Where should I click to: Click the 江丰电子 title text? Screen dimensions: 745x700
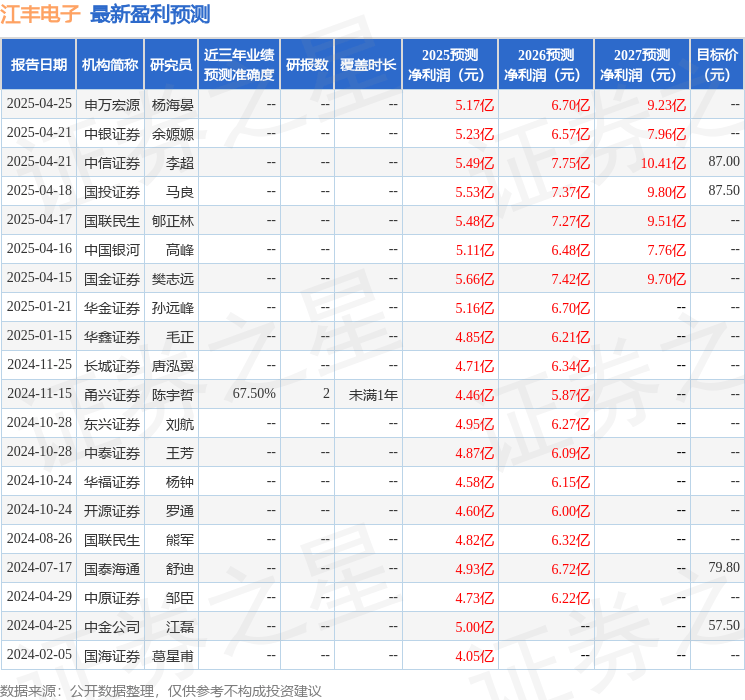[40, 14]
